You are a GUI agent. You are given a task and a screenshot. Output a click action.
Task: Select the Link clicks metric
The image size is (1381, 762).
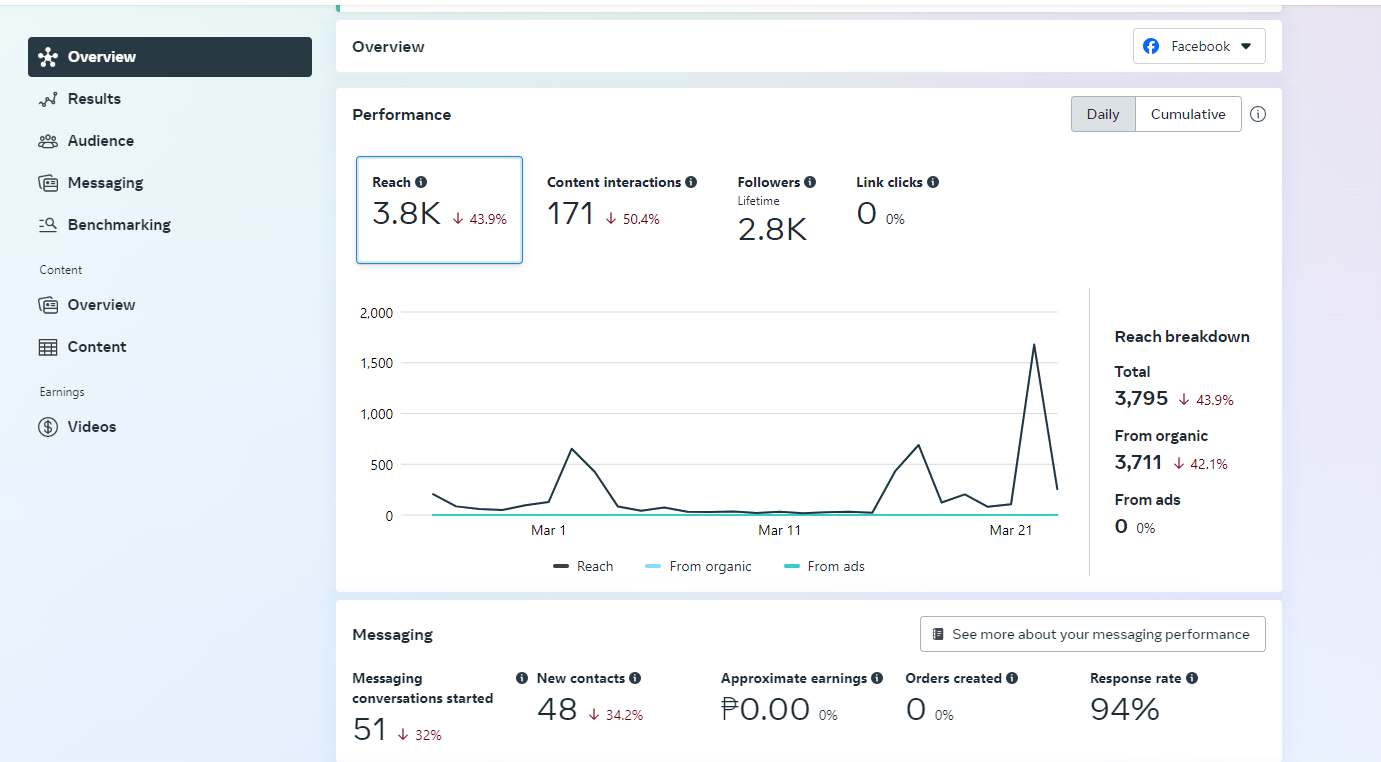pyautogui.click(x=897, y=201)
